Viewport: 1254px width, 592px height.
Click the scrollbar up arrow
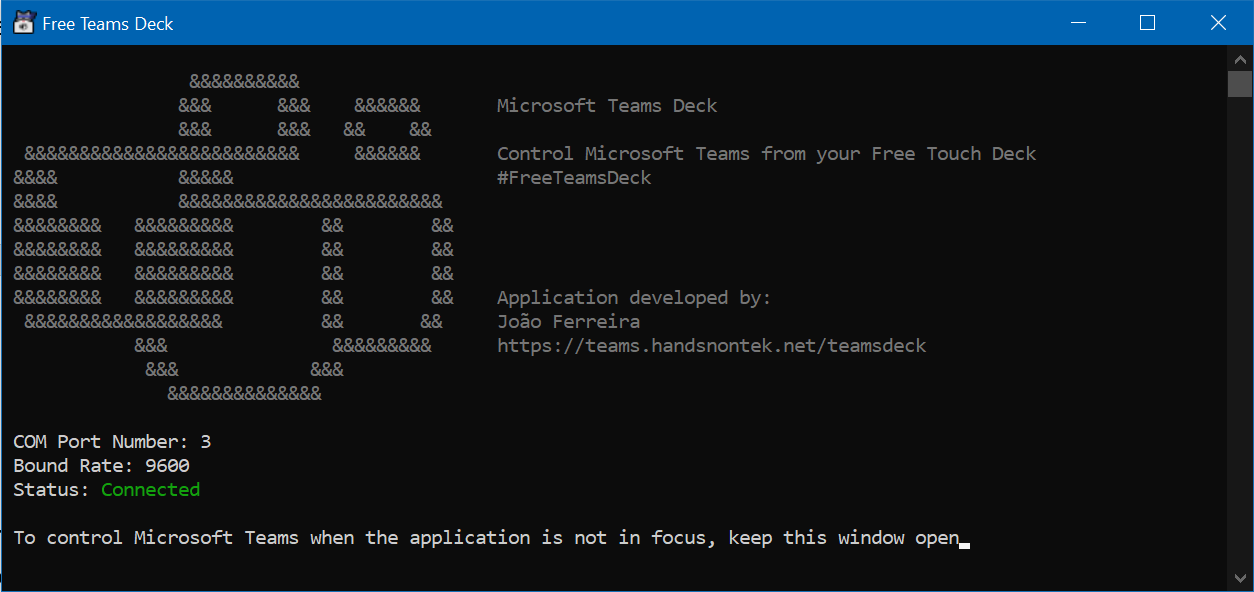click(x=1241, y=58)
